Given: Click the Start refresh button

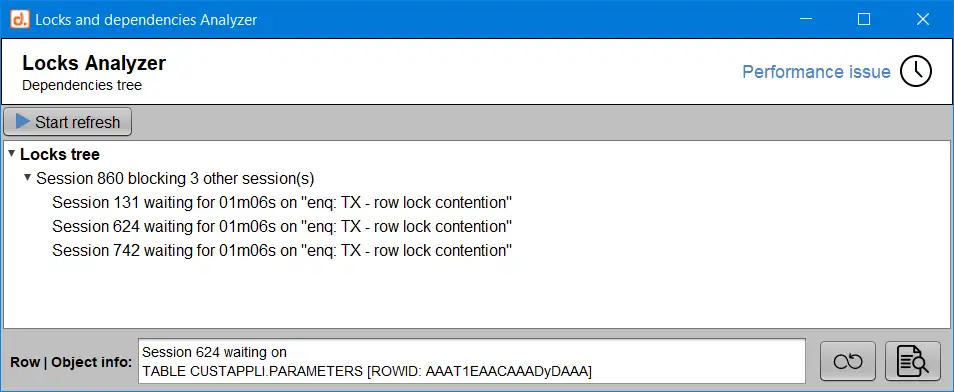Looking at the screenshot, I should point(68,122).
